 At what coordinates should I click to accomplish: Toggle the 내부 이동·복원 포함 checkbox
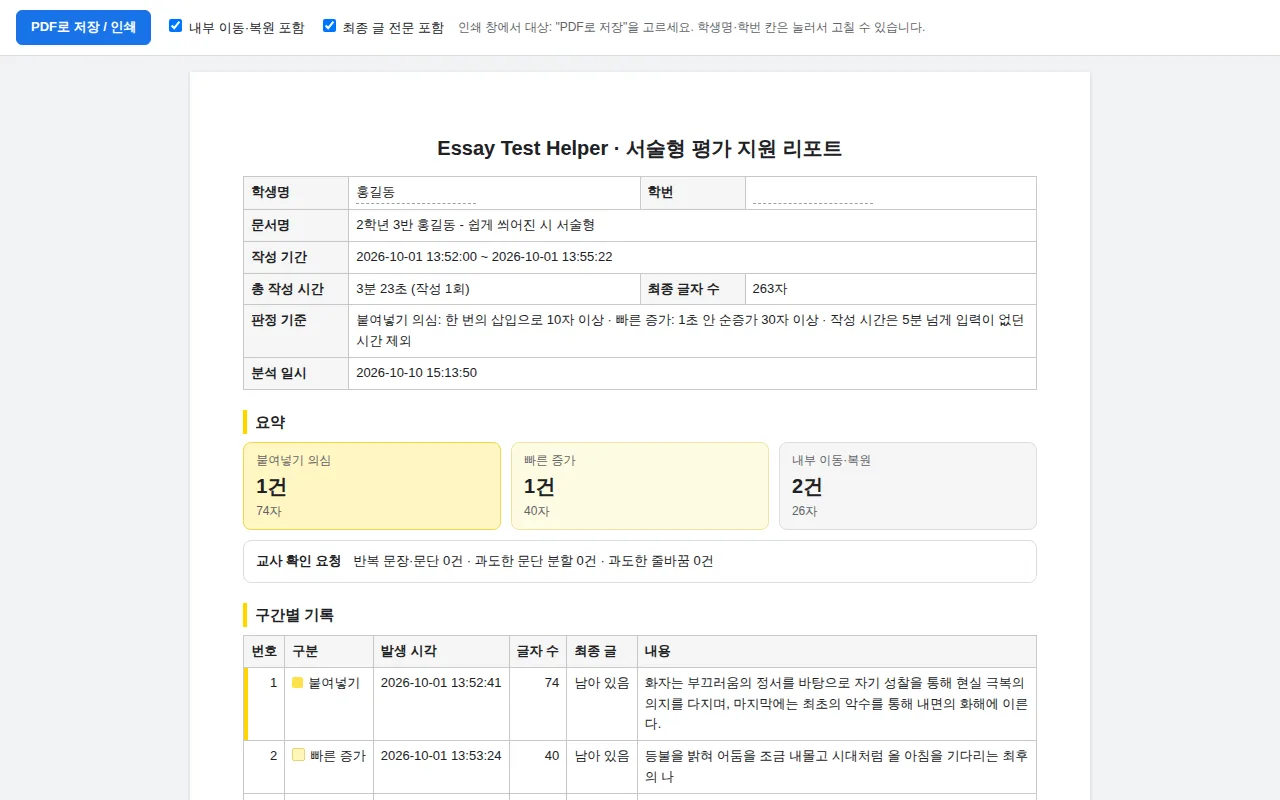[x=176, y=26]
